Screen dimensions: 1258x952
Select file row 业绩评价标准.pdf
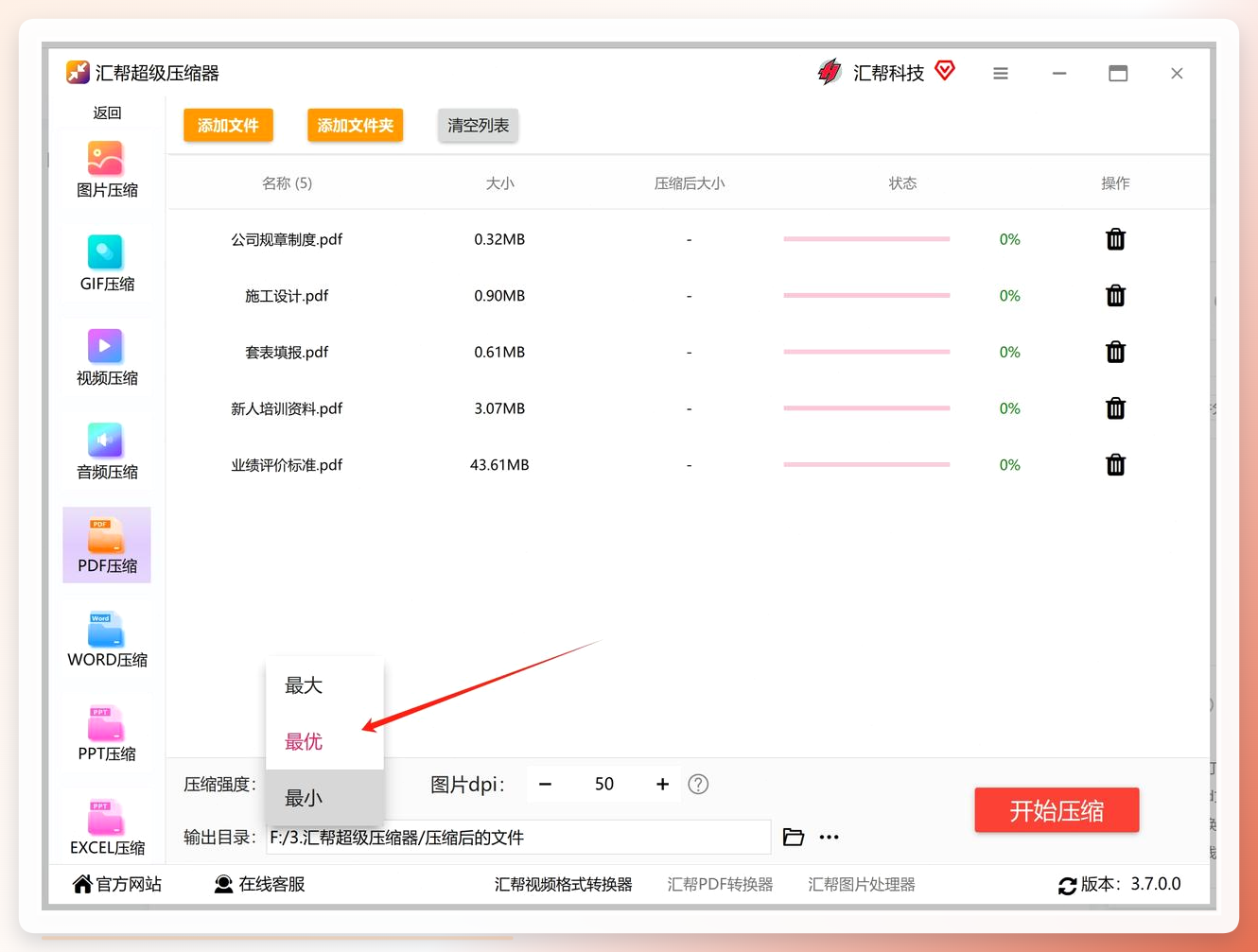[x=688, y=464]
